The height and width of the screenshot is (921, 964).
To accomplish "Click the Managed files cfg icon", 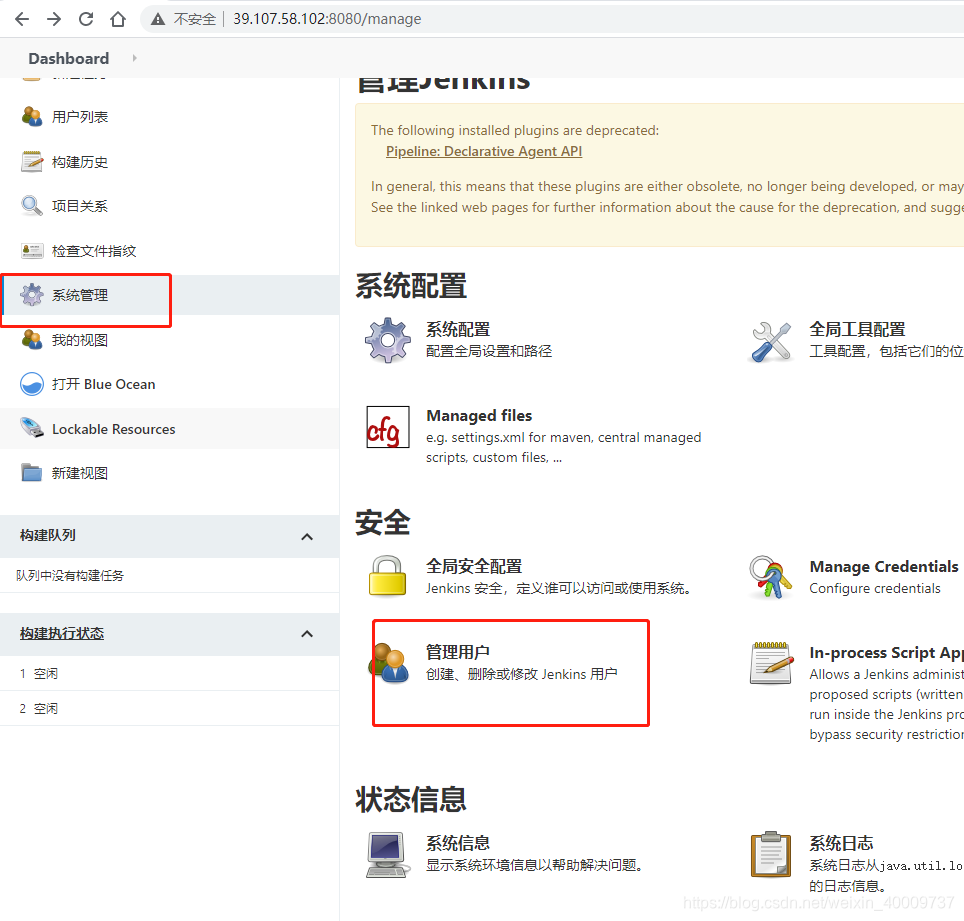I will (x=388, y=427).
